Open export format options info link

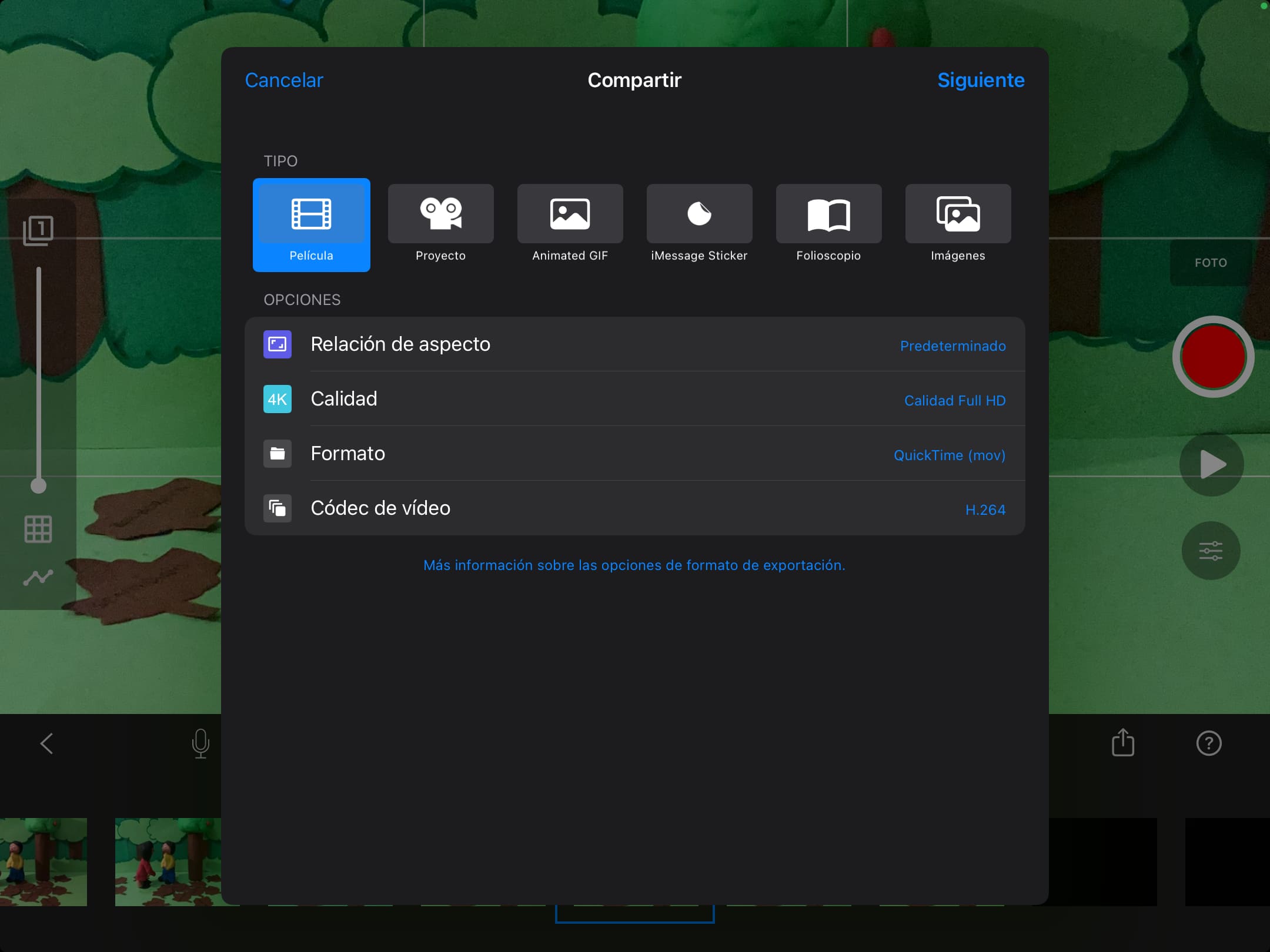tap(634, 565)
